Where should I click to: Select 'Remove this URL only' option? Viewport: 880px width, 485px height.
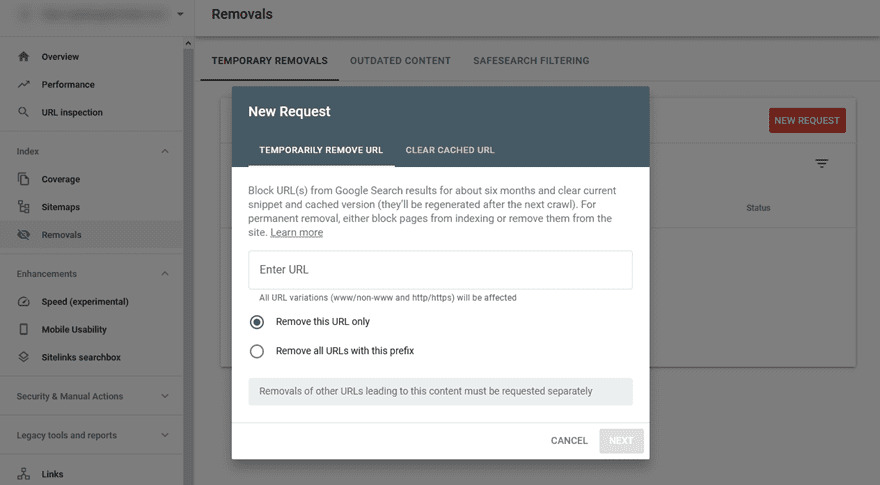point(257,322)
